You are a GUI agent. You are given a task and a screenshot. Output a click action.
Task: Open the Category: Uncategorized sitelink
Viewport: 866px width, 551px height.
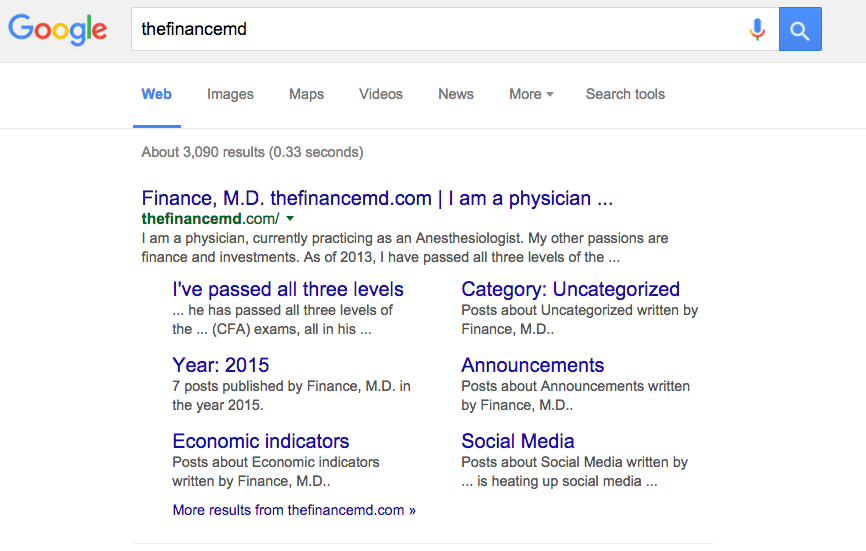coord(570,289)
